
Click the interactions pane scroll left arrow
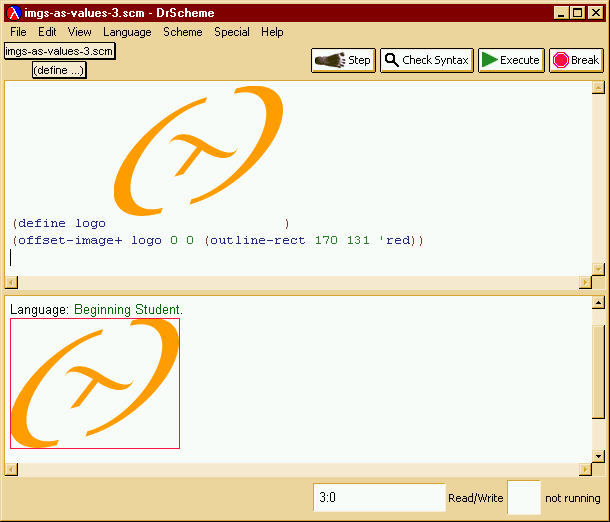(x=11, y=469)
